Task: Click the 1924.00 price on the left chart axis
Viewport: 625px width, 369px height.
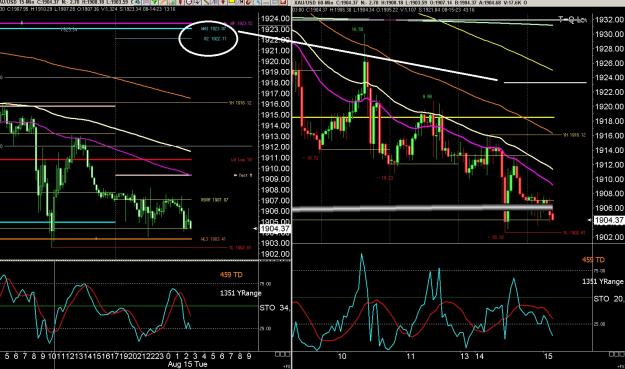Action: (275, 19)
